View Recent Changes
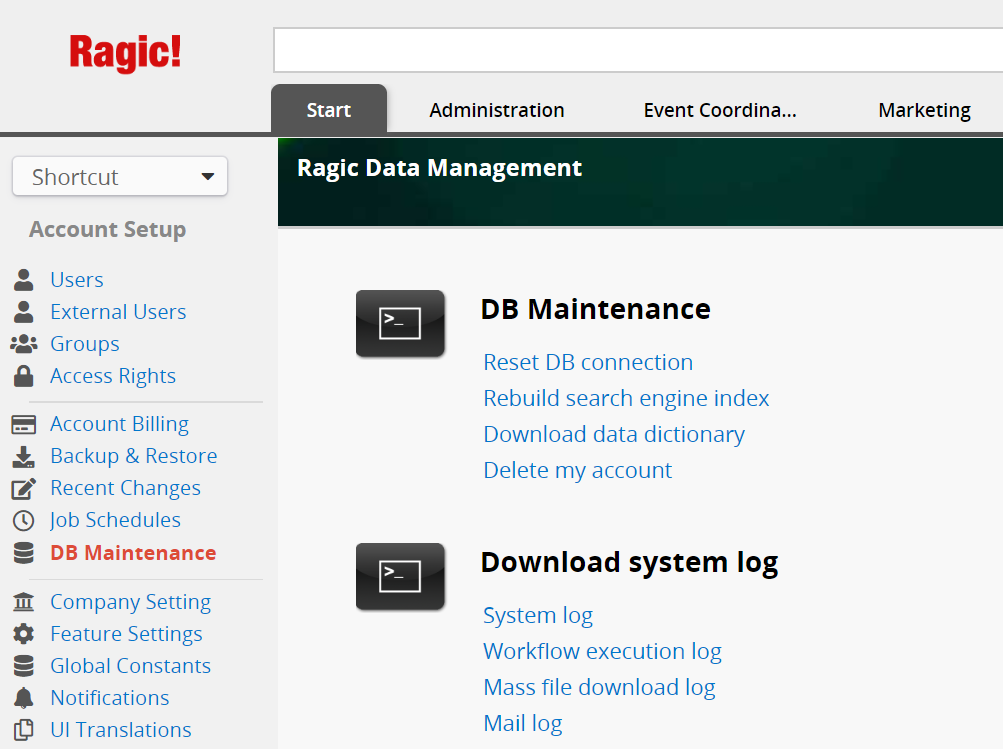1003x749 pixels. (125, 488)
